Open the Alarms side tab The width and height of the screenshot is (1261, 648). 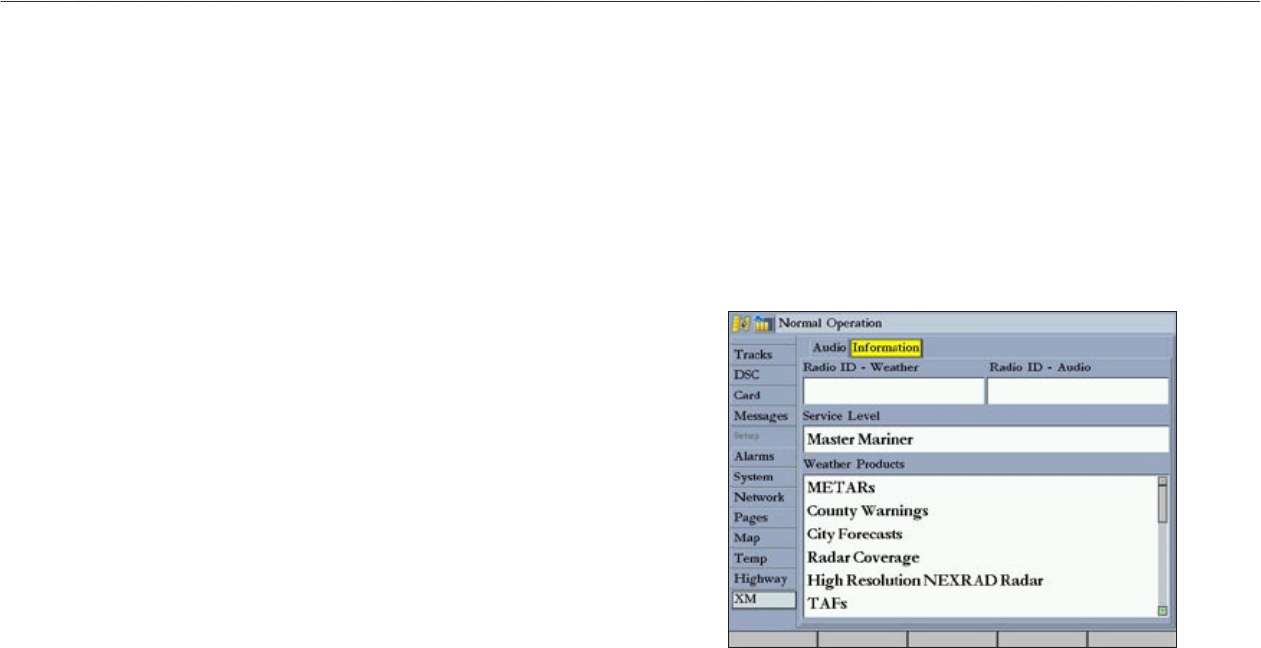[x=762, y=456]
